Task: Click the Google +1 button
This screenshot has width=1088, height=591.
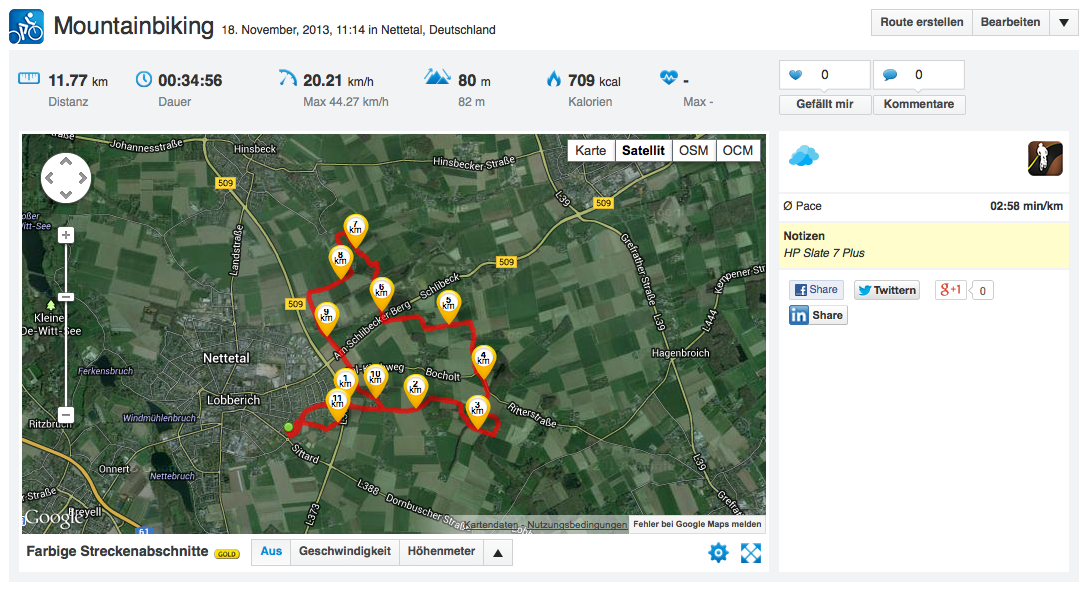Action: pos(951,290)
